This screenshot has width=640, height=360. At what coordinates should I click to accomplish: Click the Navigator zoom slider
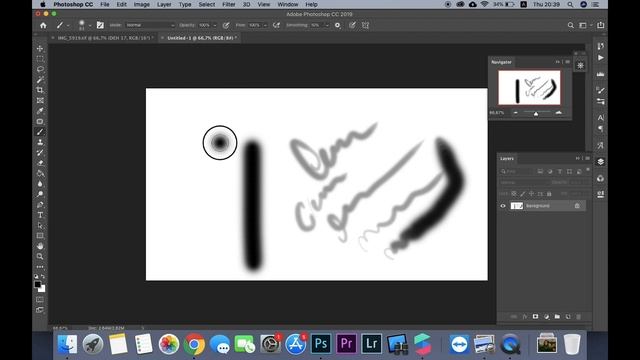[x=536, y=113]
